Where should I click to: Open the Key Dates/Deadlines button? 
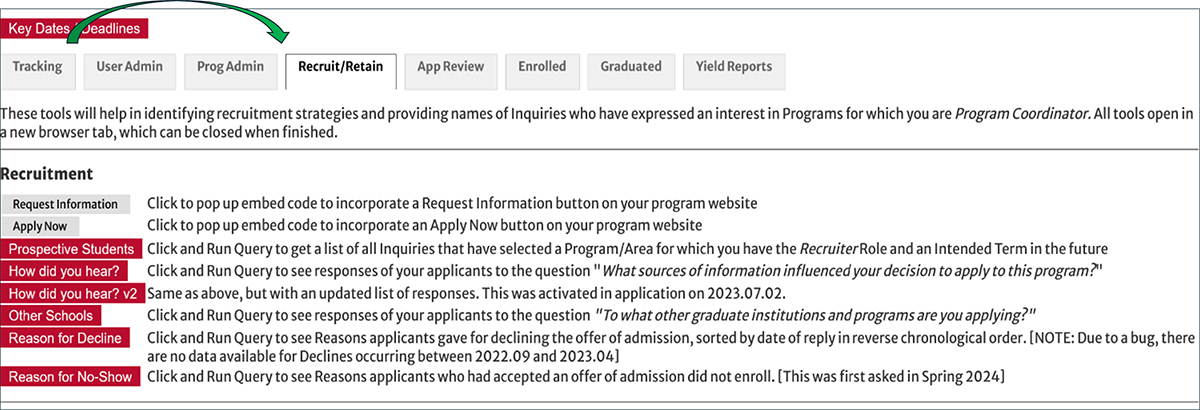pos(75,29)
